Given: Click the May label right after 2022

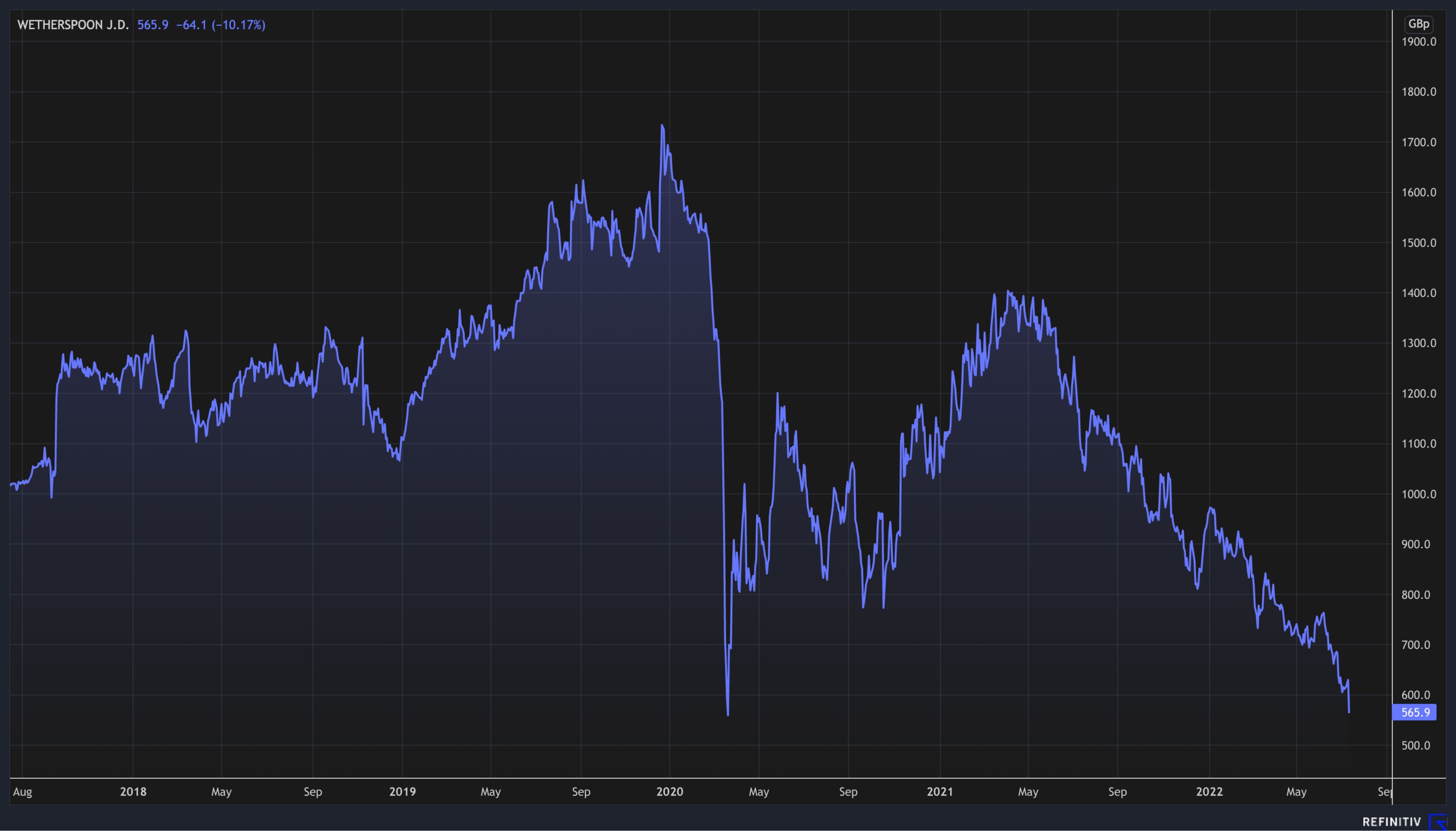Looking at the screenshot, I should (x=1296, y=792).
